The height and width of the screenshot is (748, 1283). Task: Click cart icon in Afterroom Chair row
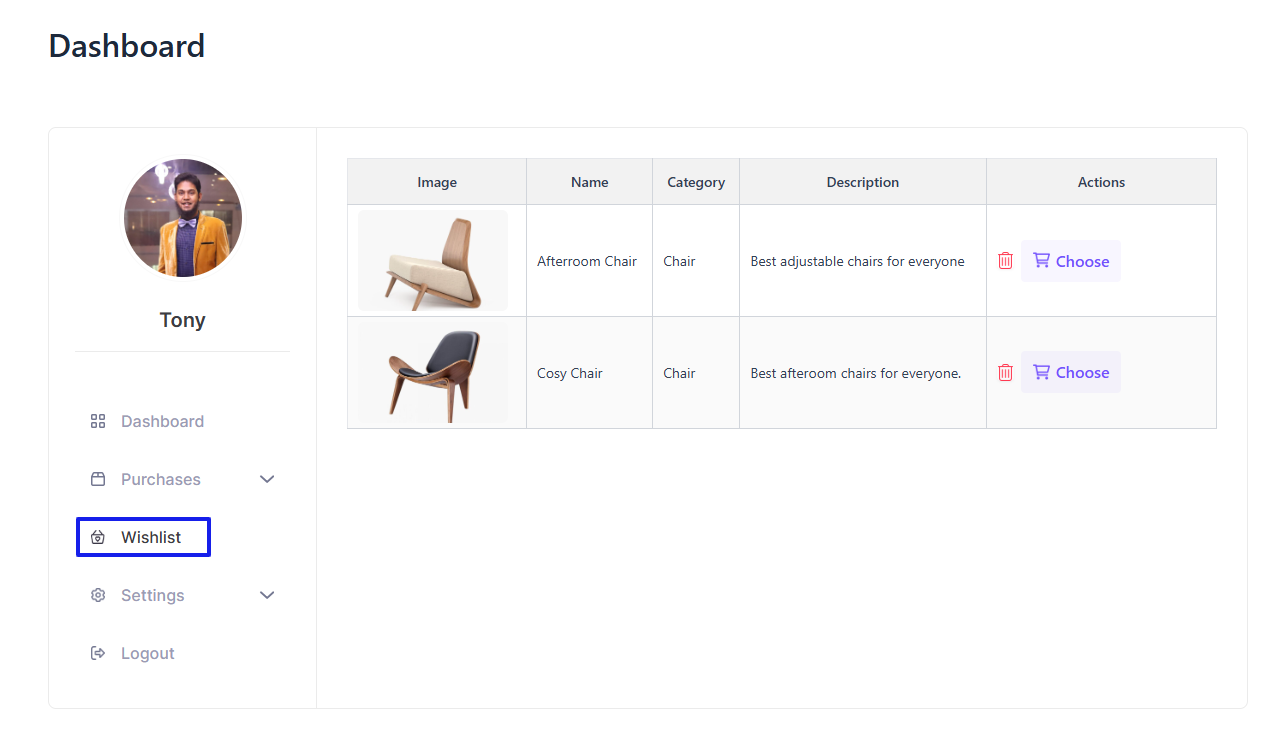tap(1041, 261)
